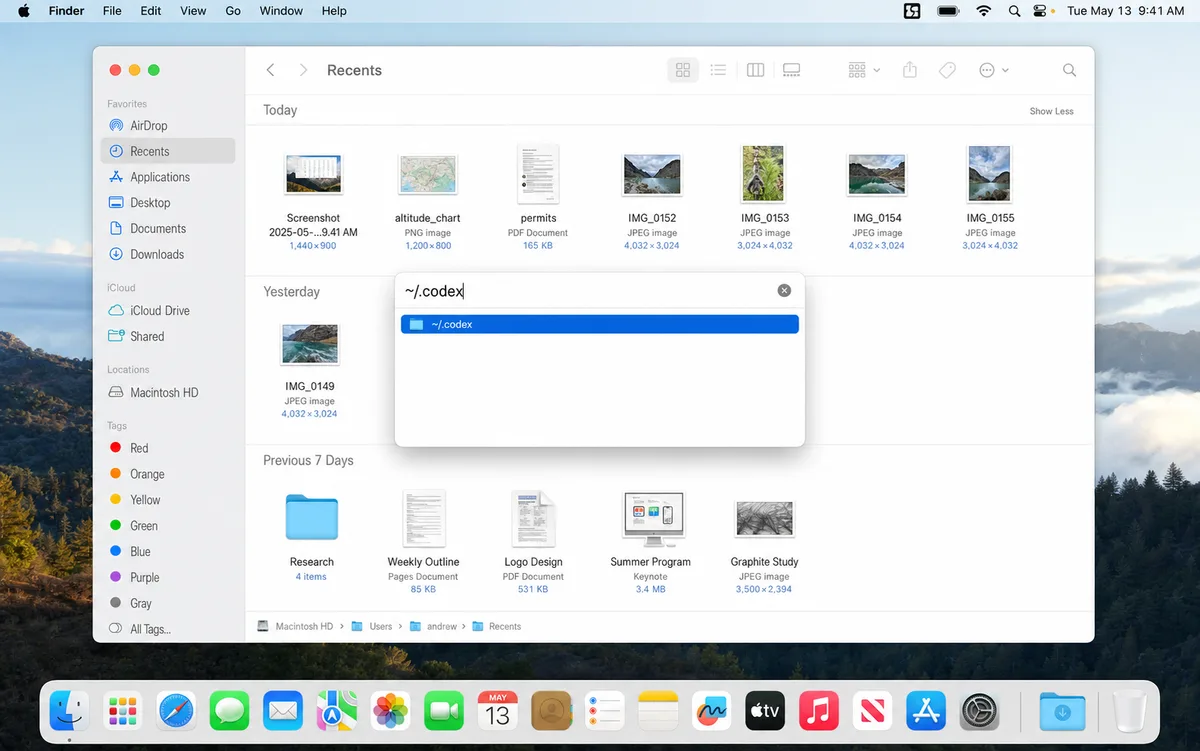The image size is (1200, 751).
Task: Click the ~/.codex path input field
Action: tap(587, 291)
